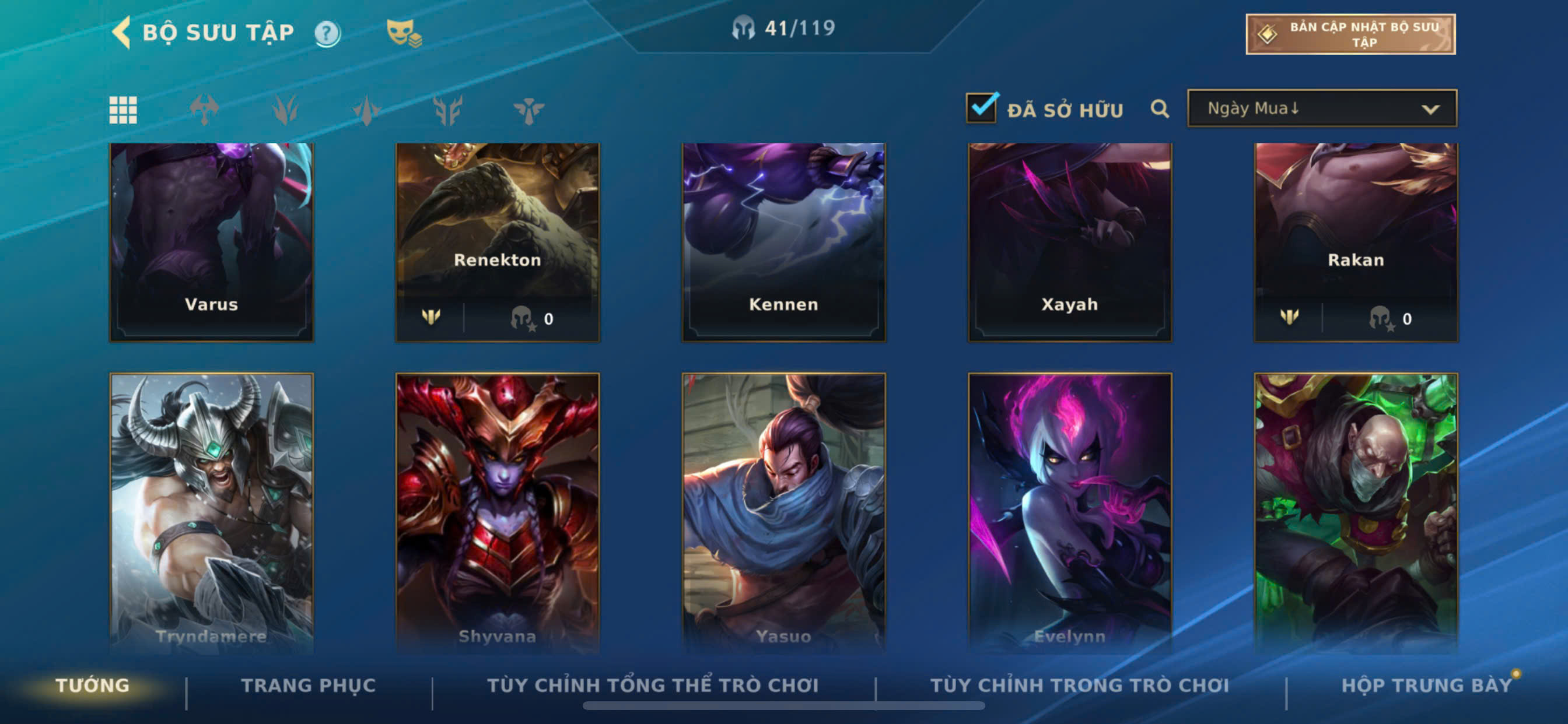Open the champion search magnifier
Image resolution: width=1568 pixels, height=724 pixels.
pyautogui.click(x=1160, y=109)
